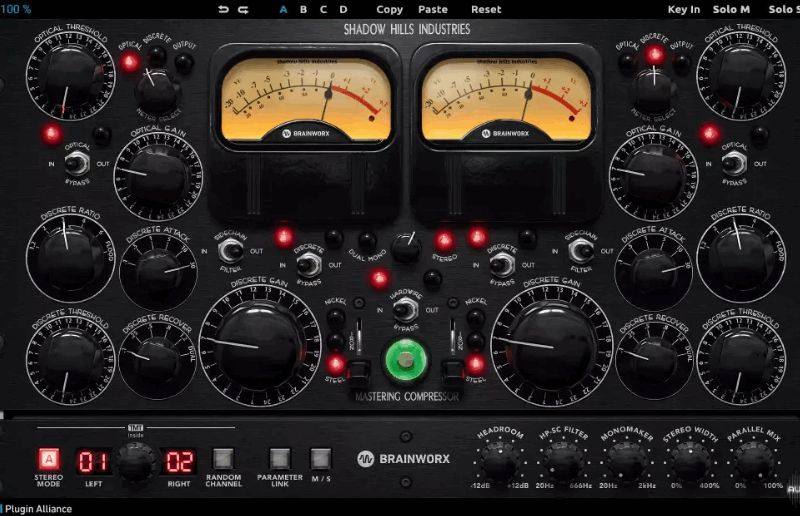Open the 100 % zoom scale menu

16,9
